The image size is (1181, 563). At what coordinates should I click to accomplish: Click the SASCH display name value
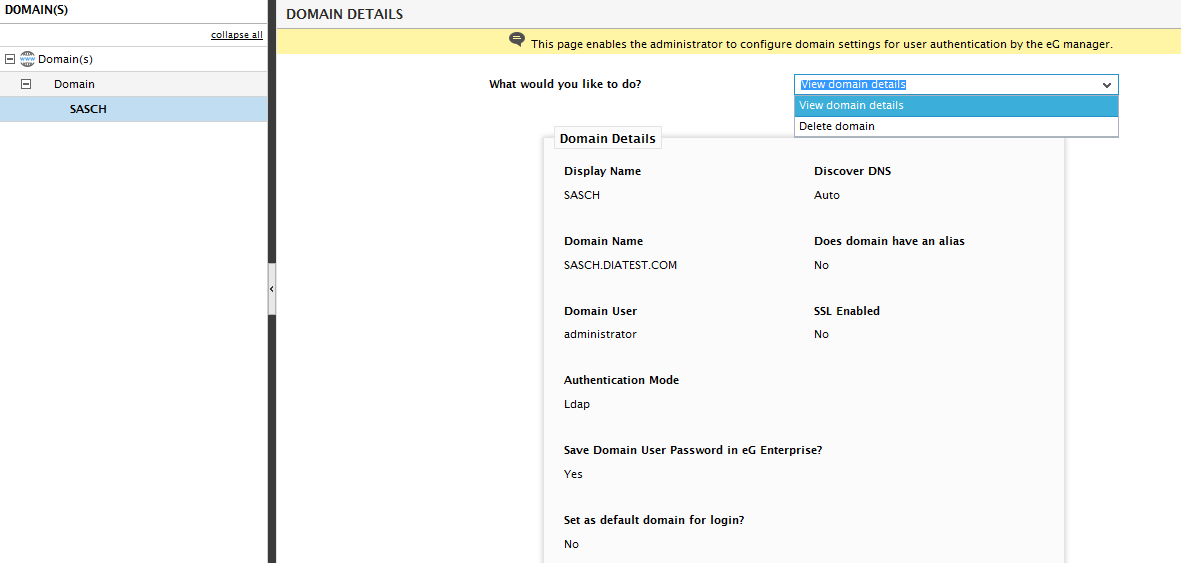(582, 195)
